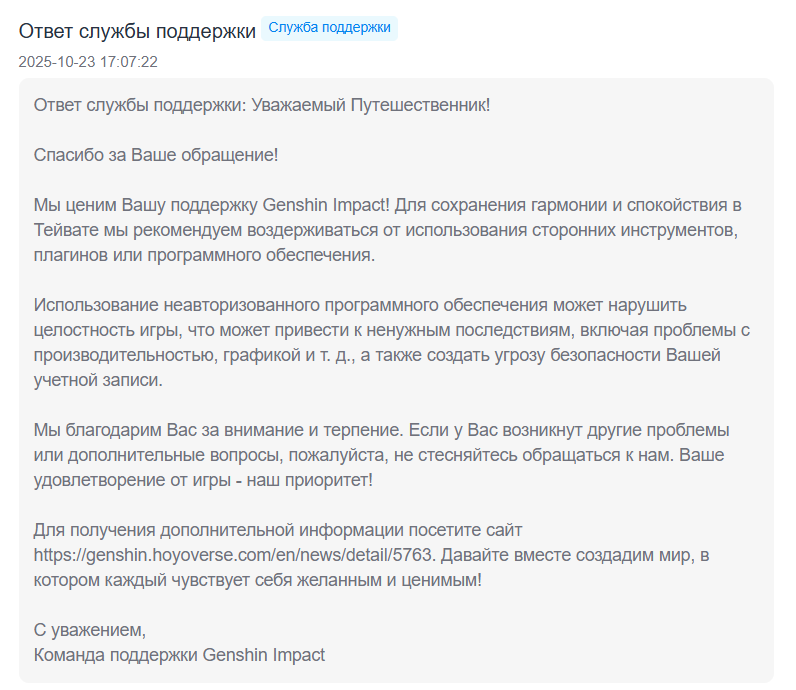Viewport: 796px width, 690px height.
Task: Click the heading "Ответ службы поддержки"
Action: tap(138, 31)
